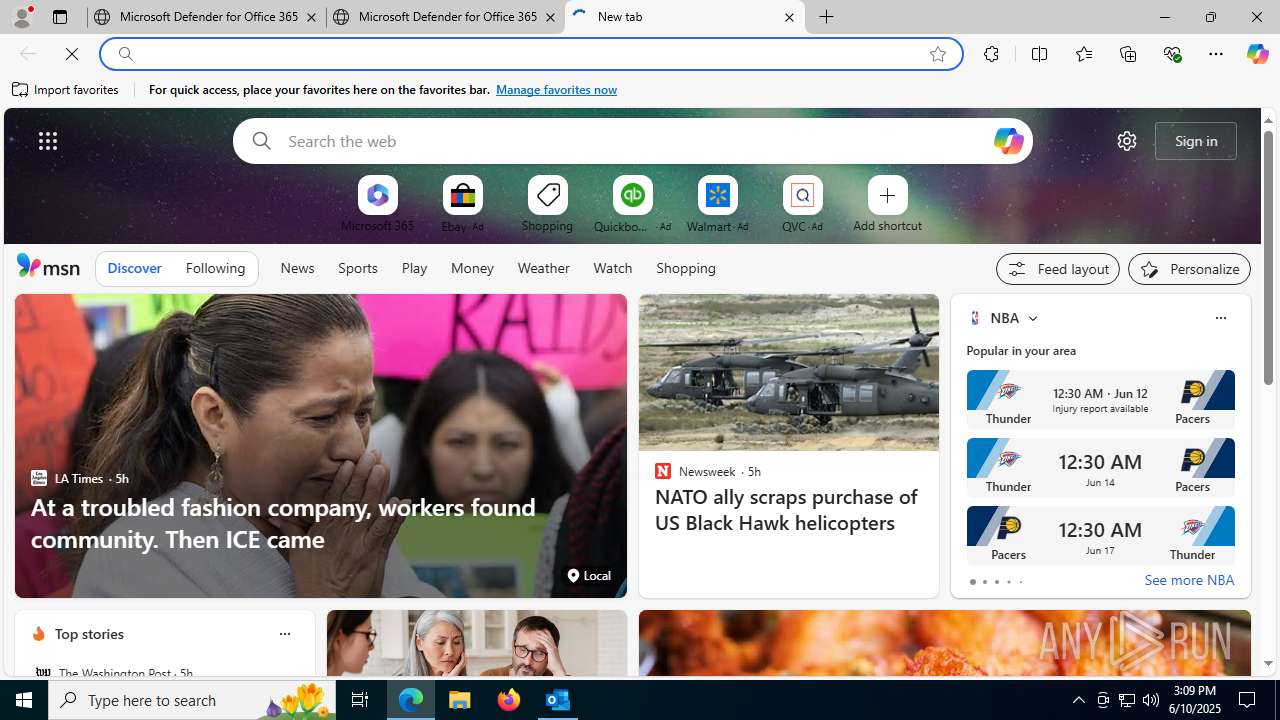The image size is (1280, 720).
Task: Switch to the Discover feed tab
Action: [x=134, y=268]
